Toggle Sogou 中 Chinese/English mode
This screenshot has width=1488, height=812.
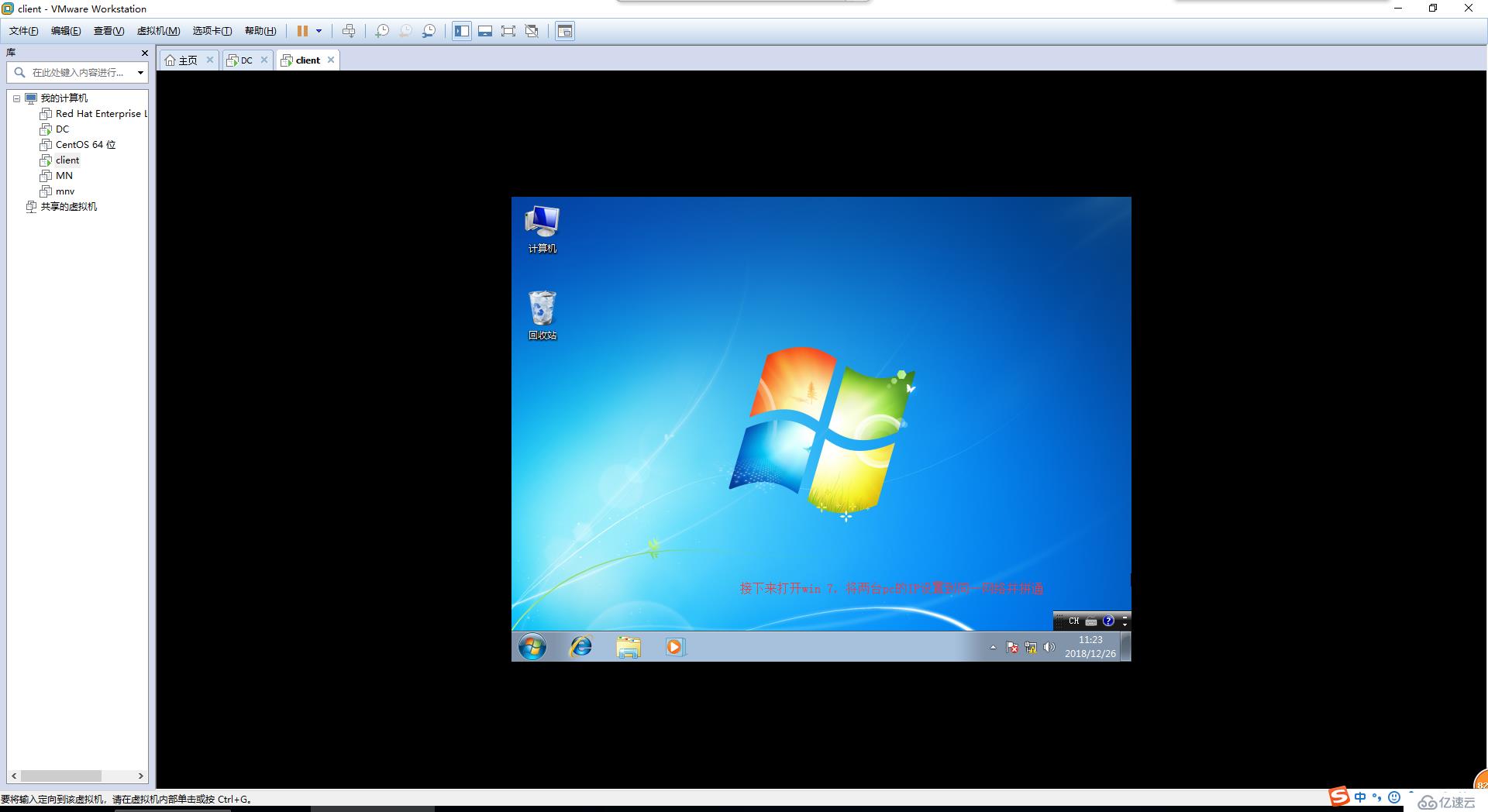(x=1360, y=797)
